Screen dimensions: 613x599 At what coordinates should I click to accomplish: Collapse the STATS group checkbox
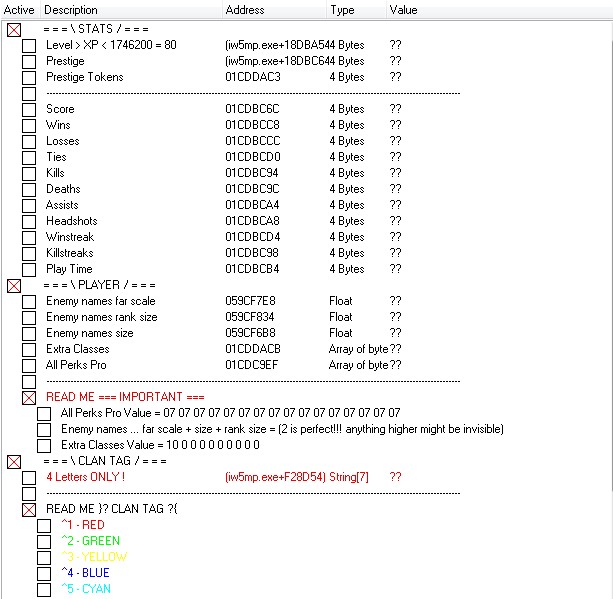pos(14,30)
